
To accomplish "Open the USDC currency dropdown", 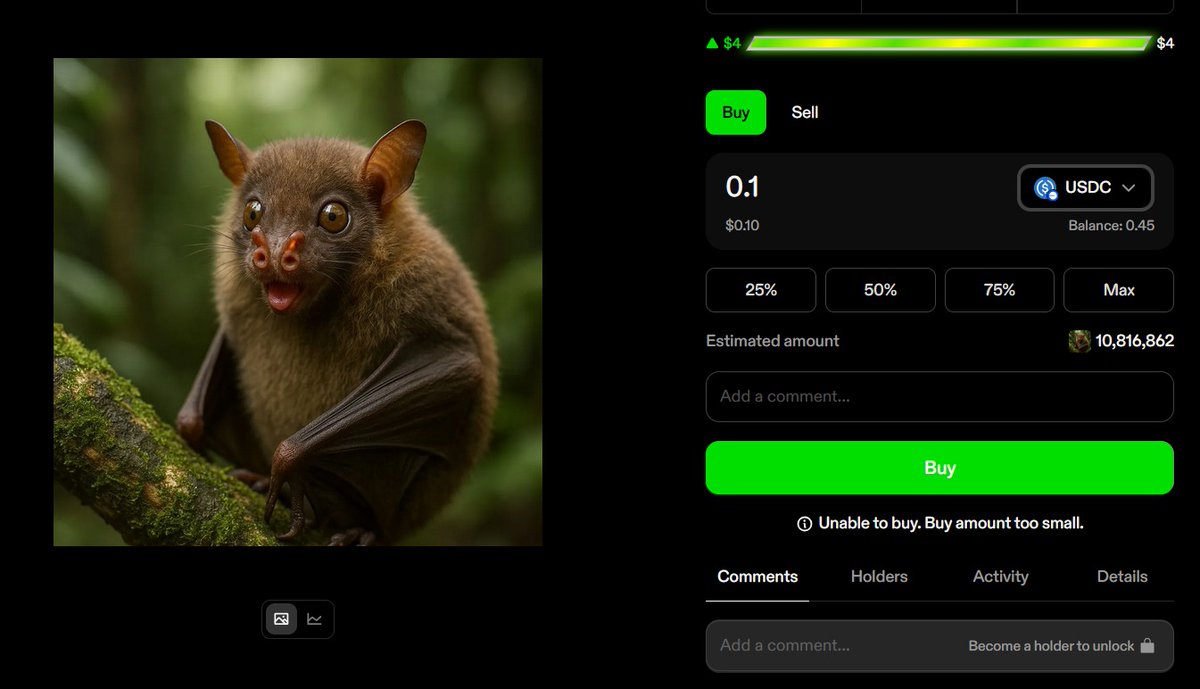I will click(1085, 188).
